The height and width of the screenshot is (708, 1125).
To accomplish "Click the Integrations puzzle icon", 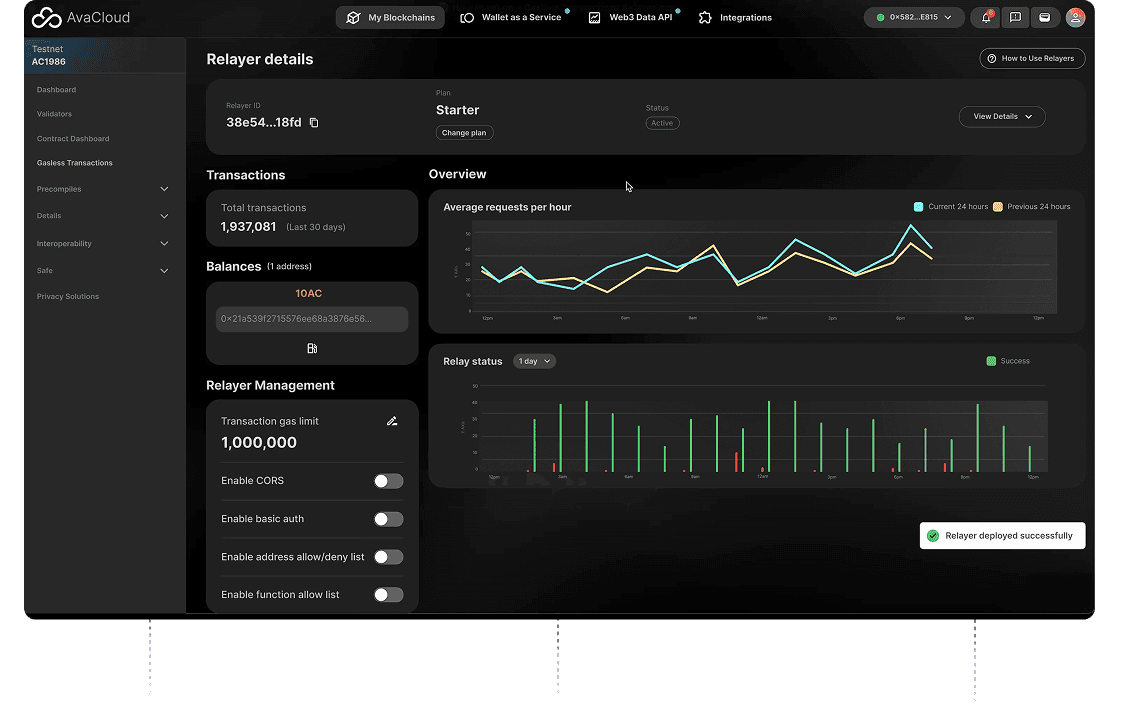I will coord(705,17).
